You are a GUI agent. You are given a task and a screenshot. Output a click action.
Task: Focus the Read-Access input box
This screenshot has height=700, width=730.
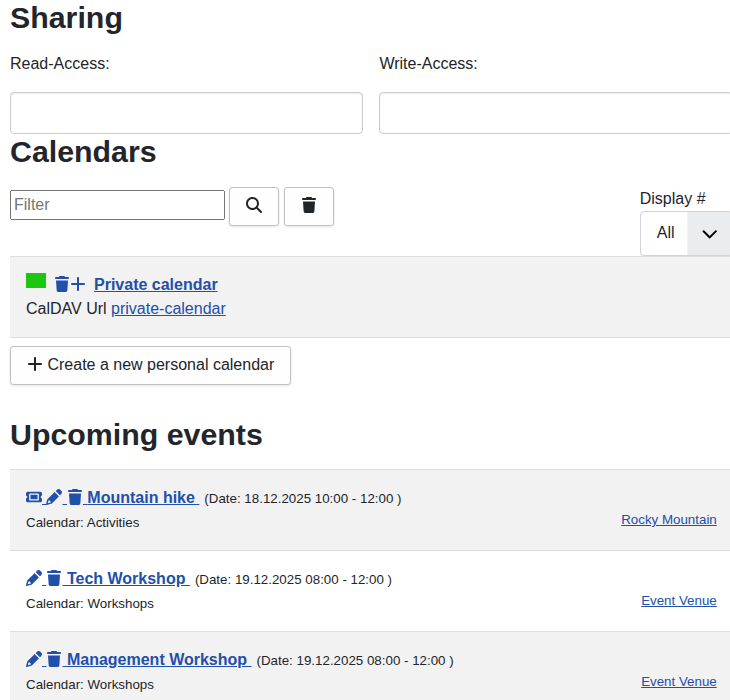[186, 113]
